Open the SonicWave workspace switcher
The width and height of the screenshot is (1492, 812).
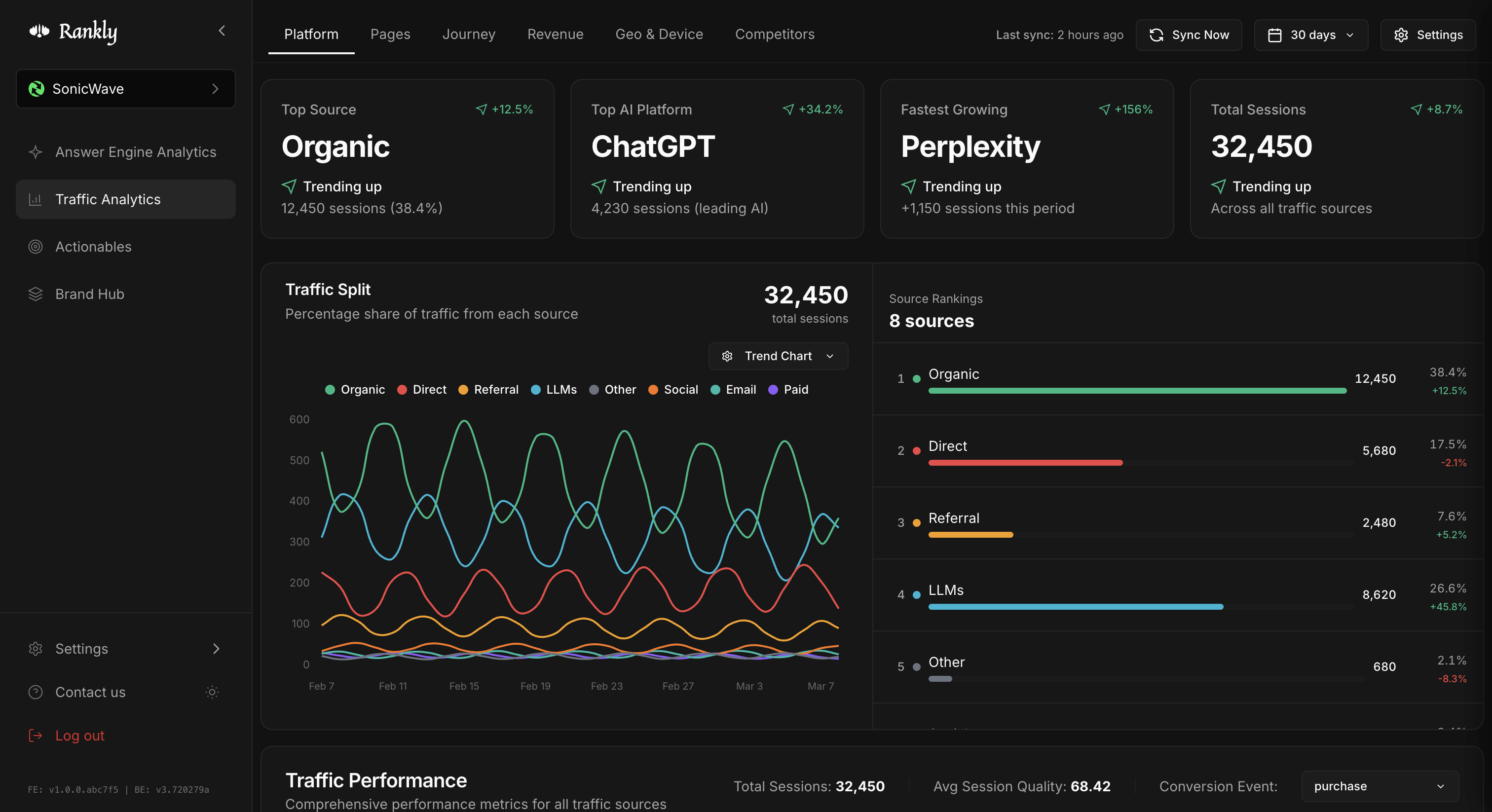point(125,89)
